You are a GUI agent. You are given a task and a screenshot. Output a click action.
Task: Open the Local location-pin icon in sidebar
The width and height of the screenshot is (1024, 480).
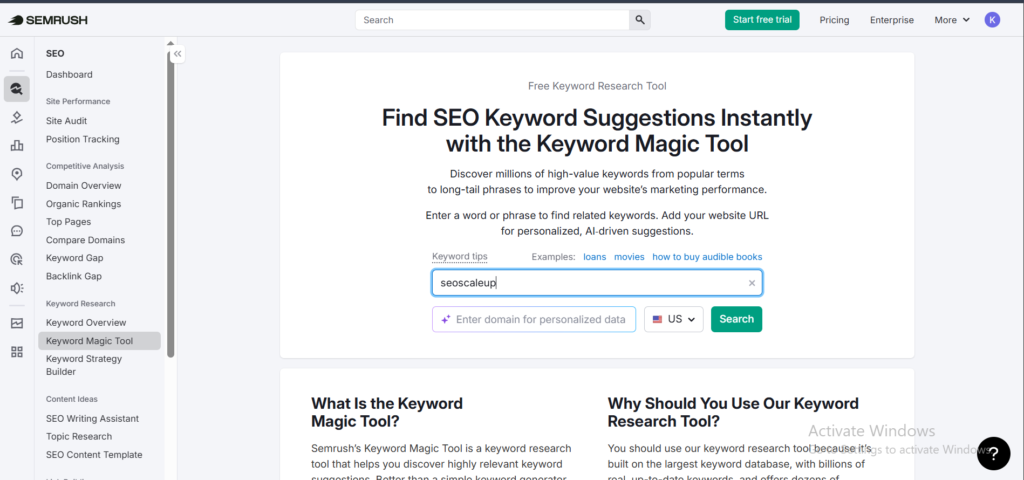point(17,174)
